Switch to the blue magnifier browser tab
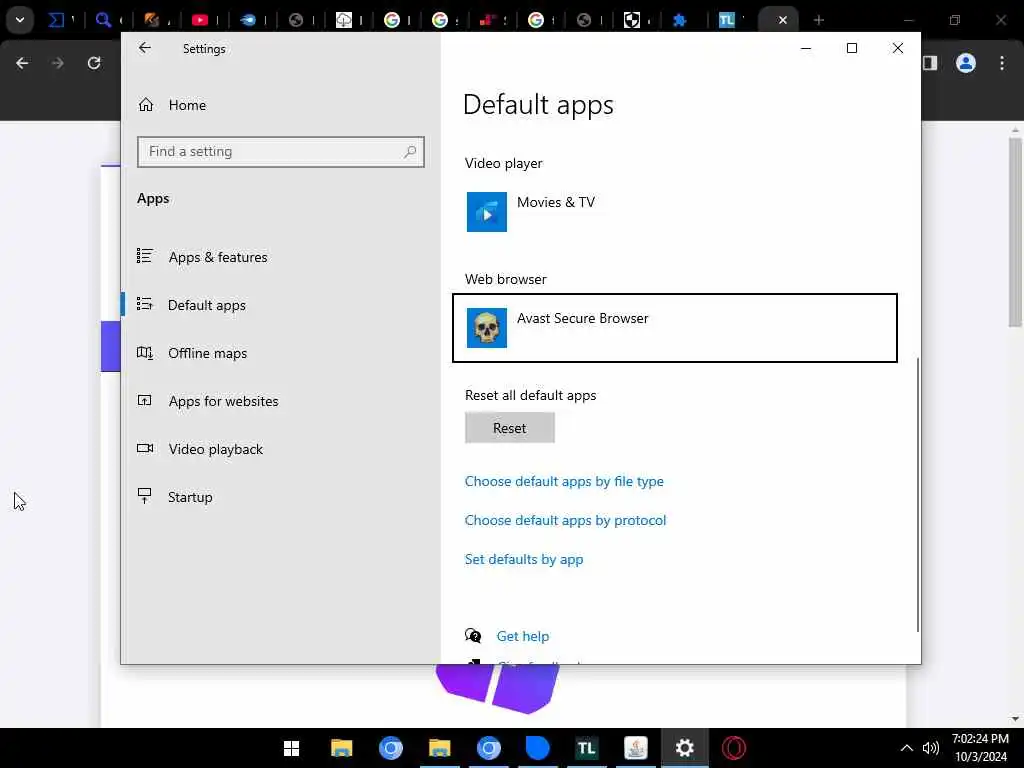This screenshot has height=768, width=1024. pyautogui.click(x=103, y=20)
